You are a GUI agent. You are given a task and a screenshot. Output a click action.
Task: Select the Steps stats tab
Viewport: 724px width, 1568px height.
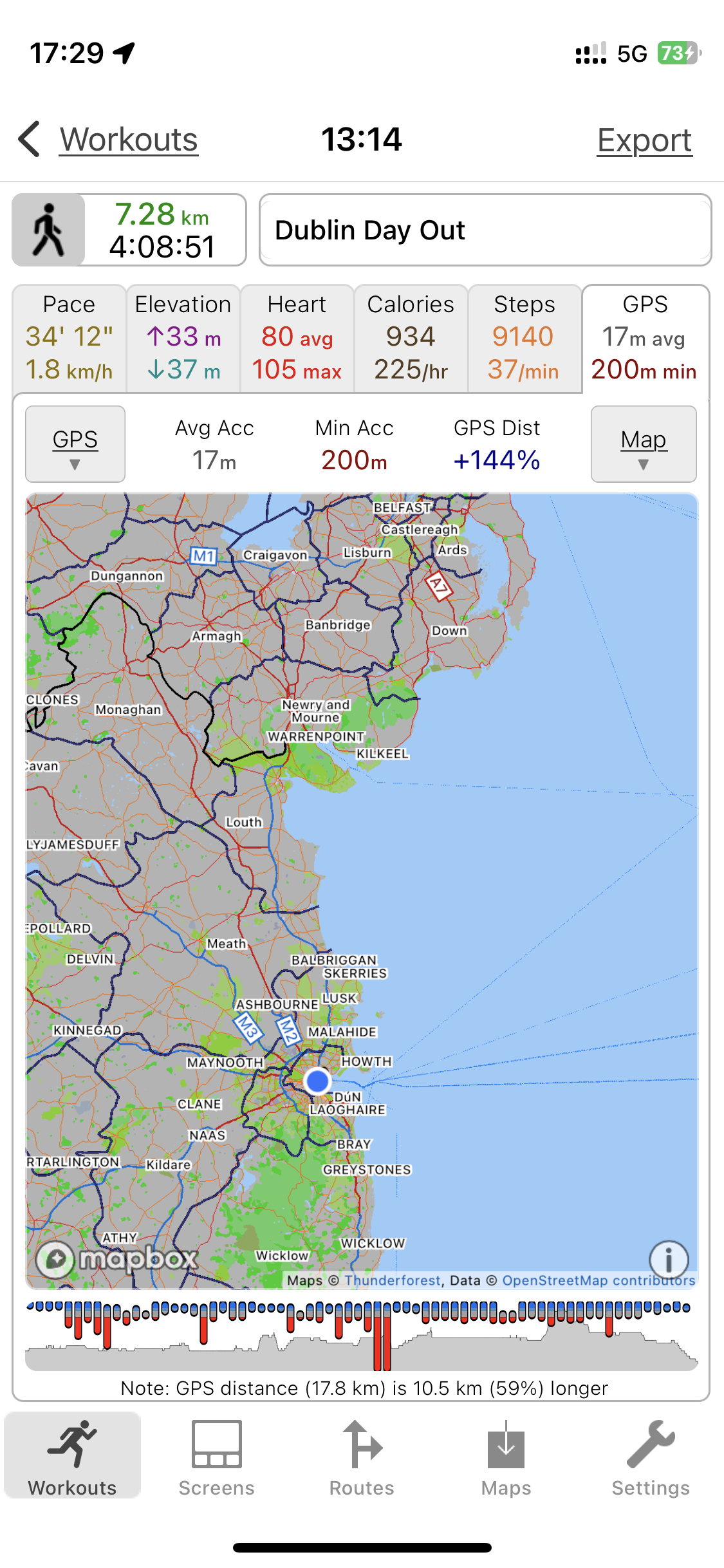coord(524,338)
